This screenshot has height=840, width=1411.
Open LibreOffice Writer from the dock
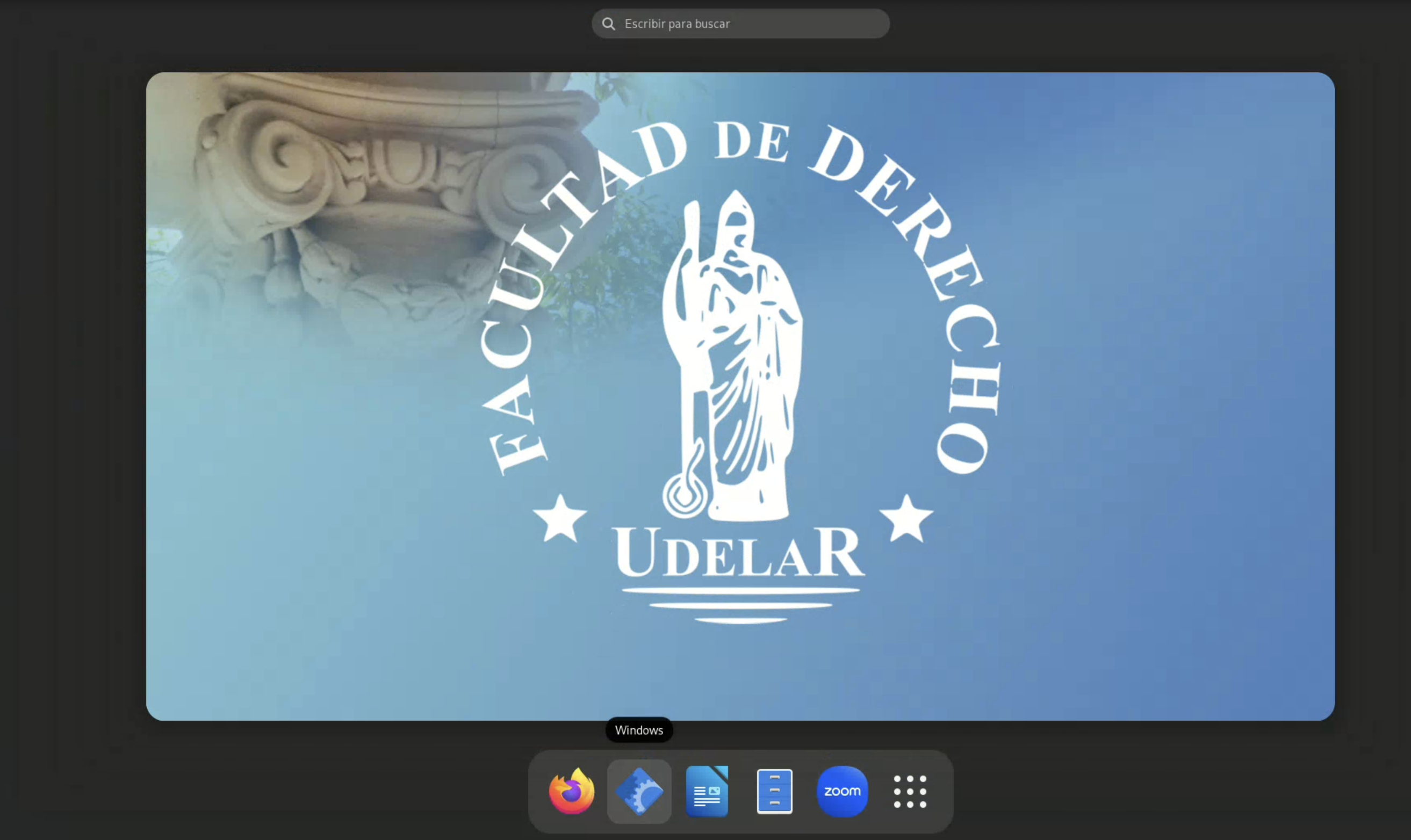707,791
